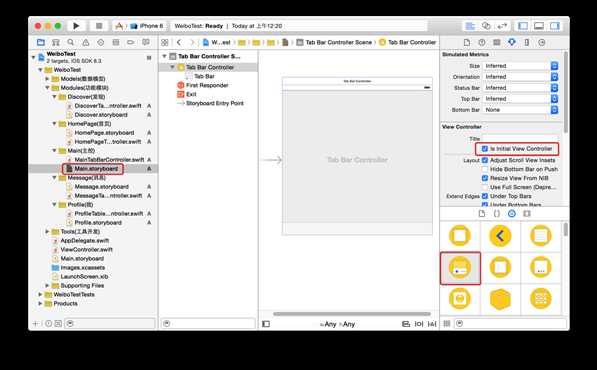The image size is (597, 370).
Task: Run the project with the Play button
Action: (x=76, y=26)
